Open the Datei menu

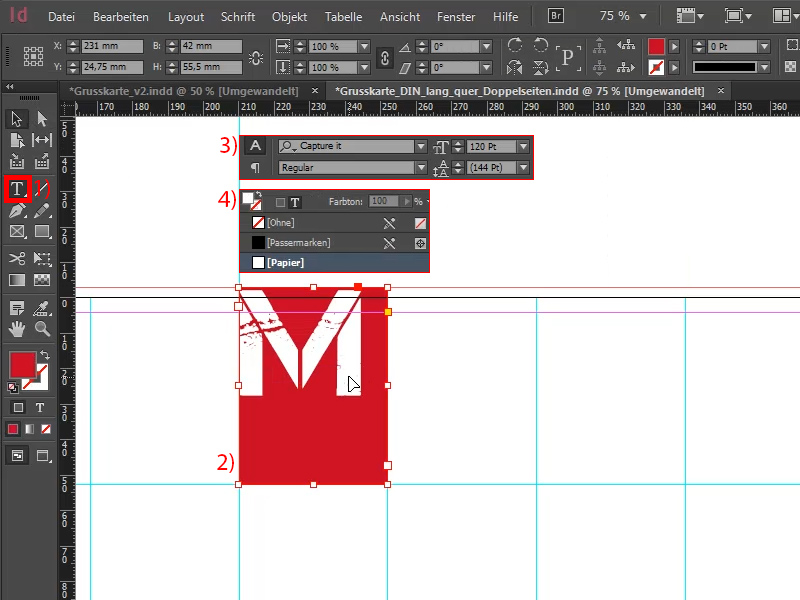coord(61,17)
